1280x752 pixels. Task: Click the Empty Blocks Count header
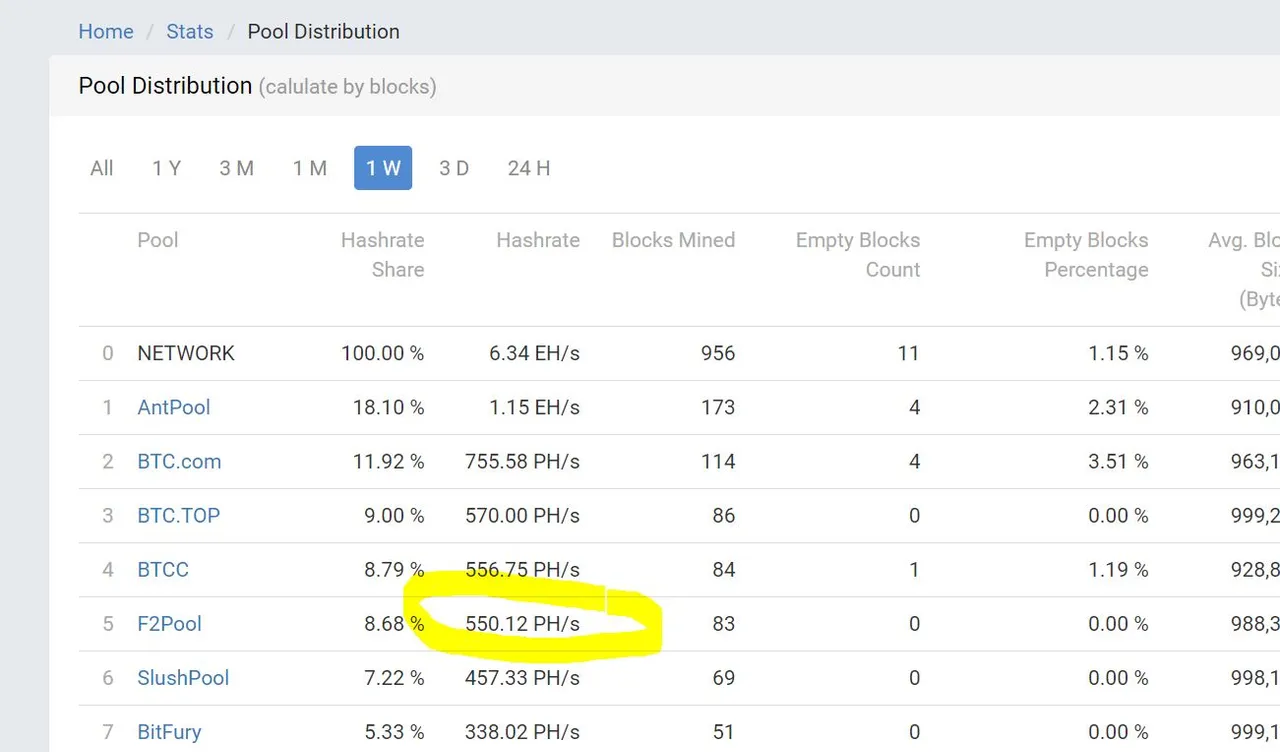pyautogui.click(x=858, y=255)
